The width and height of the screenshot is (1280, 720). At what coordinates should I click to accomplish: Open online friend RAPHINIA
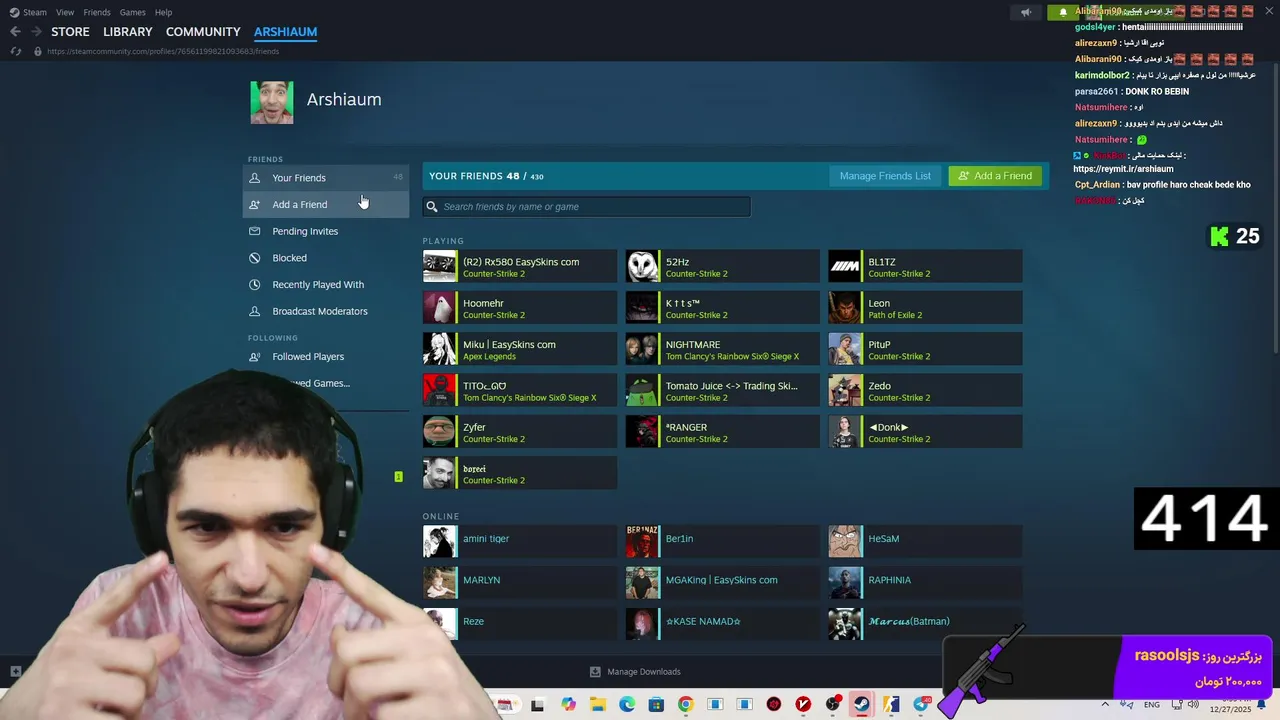pos(925,582)
